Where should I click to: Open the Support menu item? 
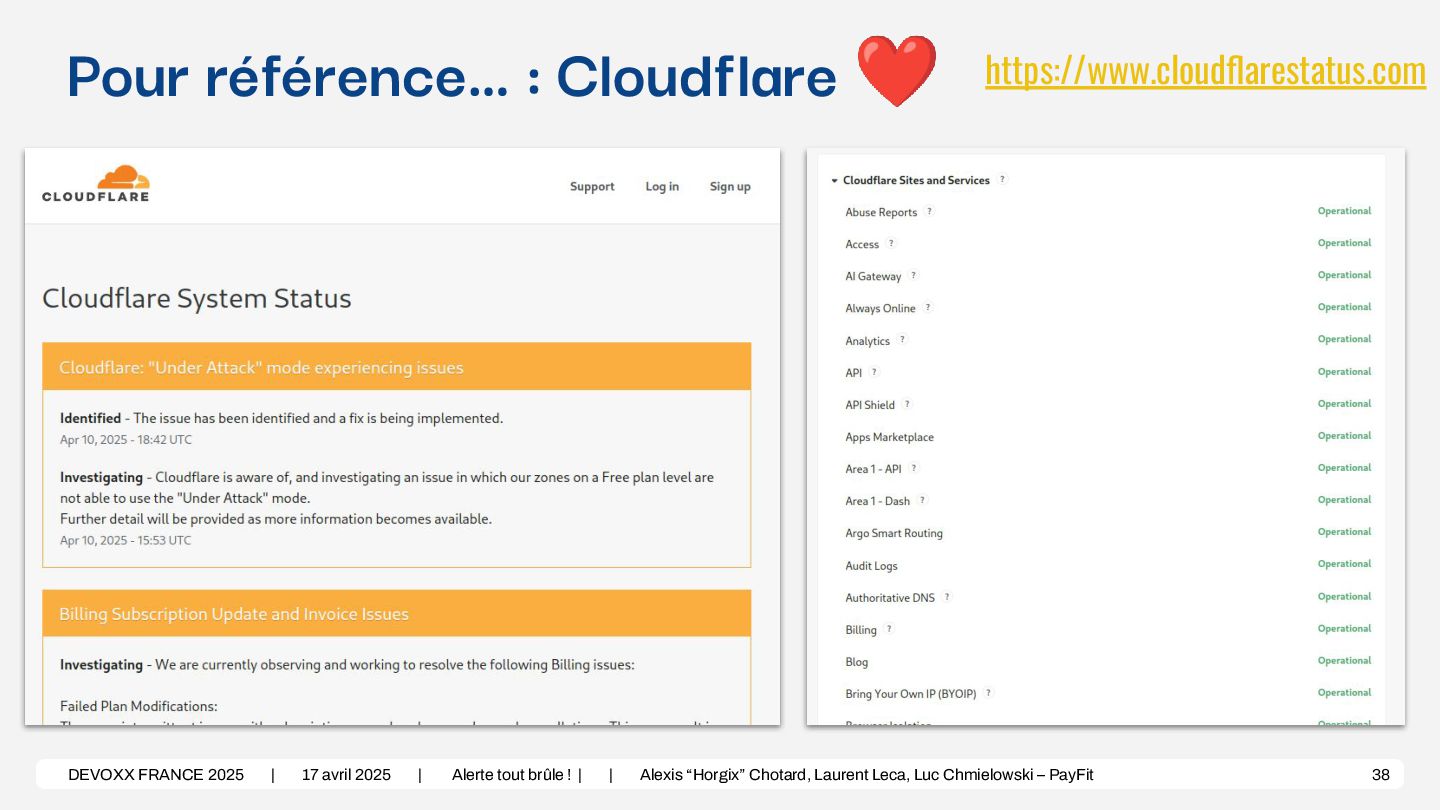click(x=592, y=187)
